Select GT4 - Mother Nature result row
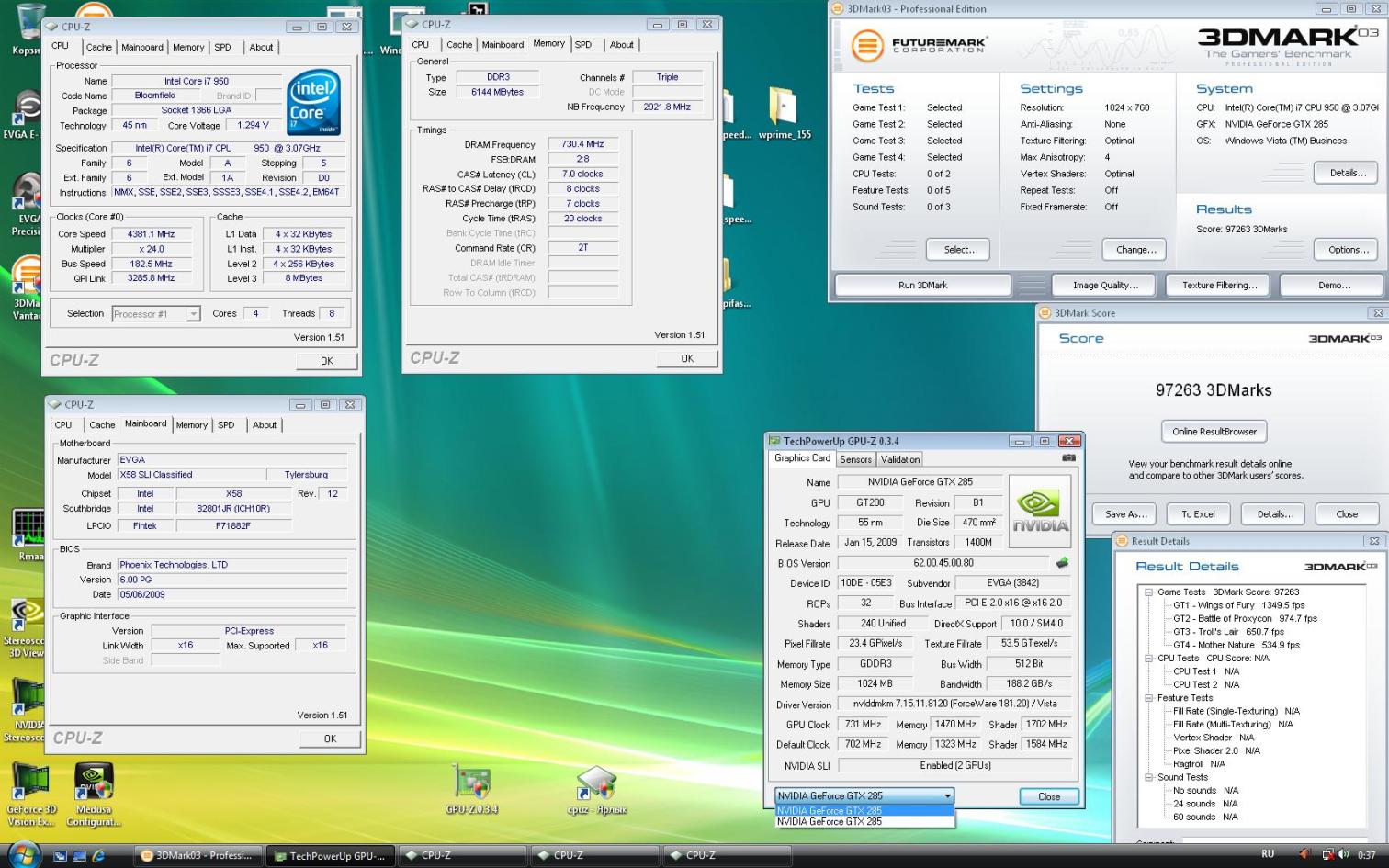This screenshot has height=868, width=1389. [x=1237, y=645]
